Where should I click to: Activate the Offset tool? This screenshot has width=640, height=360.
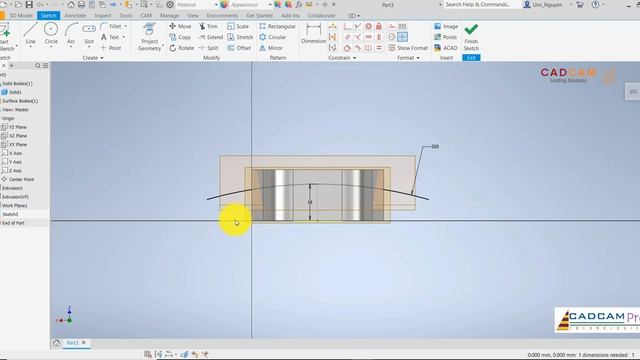(x=239, y=48)
